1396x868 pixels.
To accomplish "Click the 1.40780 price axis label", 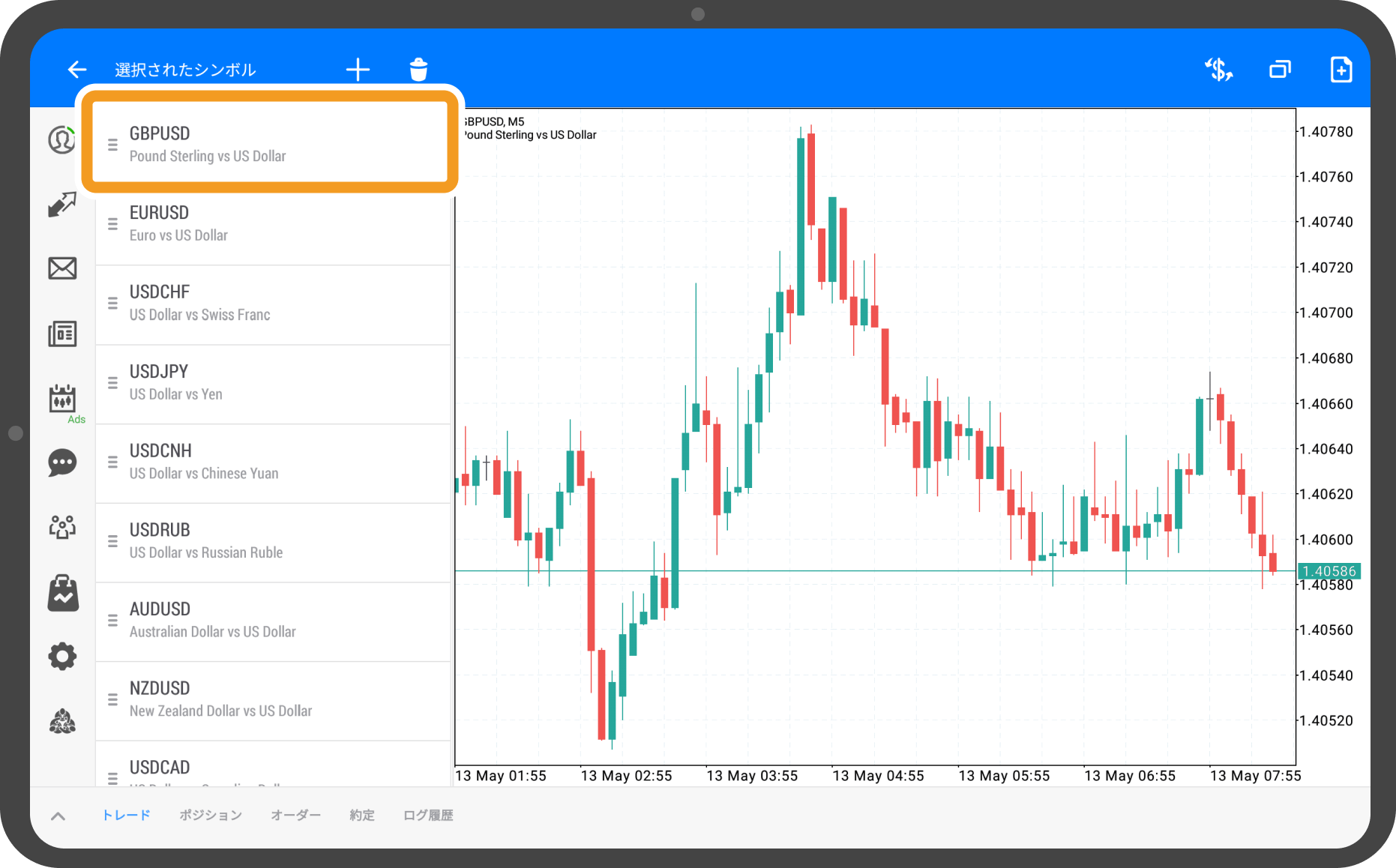I will (1326, 132).
